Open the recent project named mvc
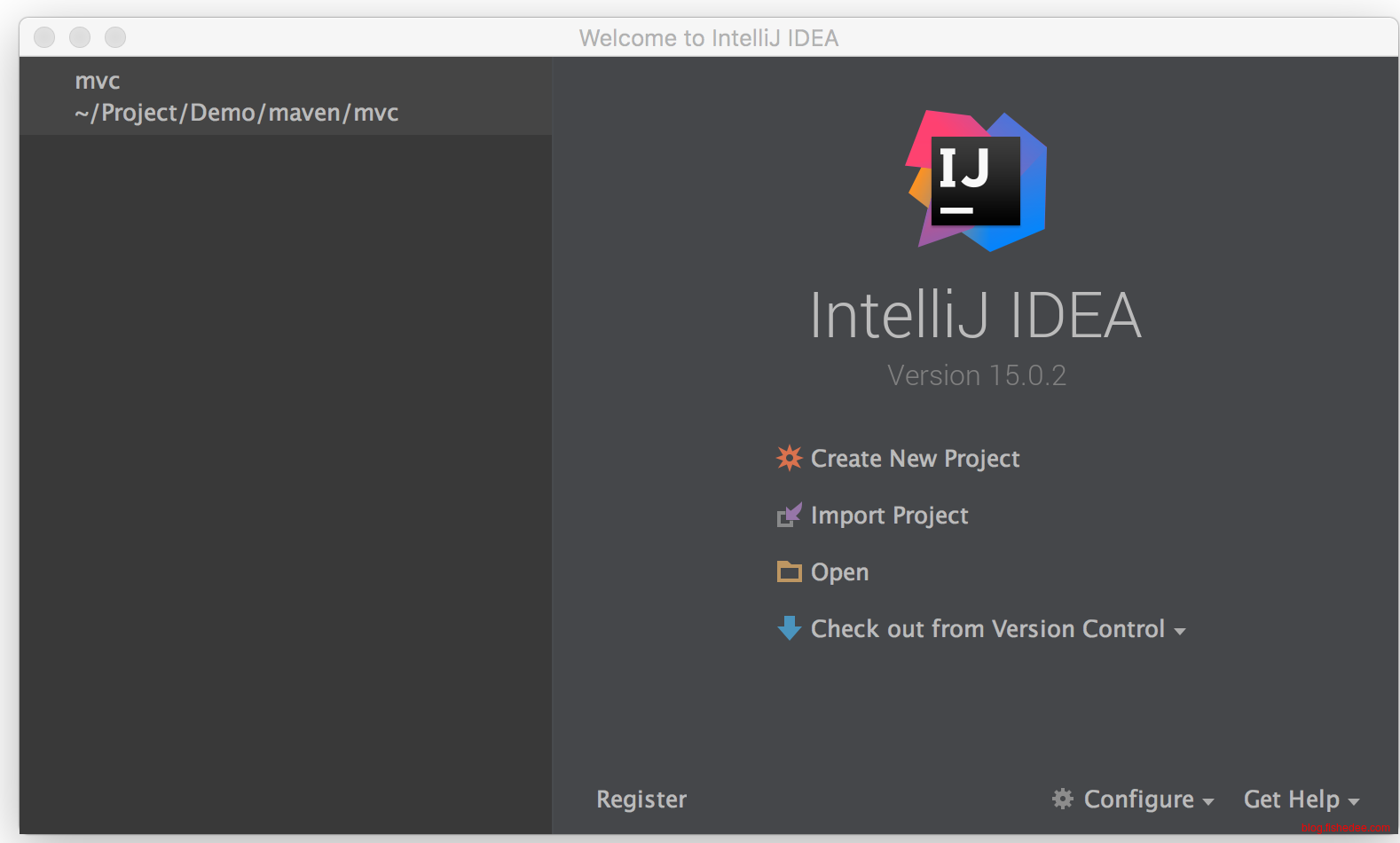This screenshot has height=843, width=1400. (x=98, y=81)
